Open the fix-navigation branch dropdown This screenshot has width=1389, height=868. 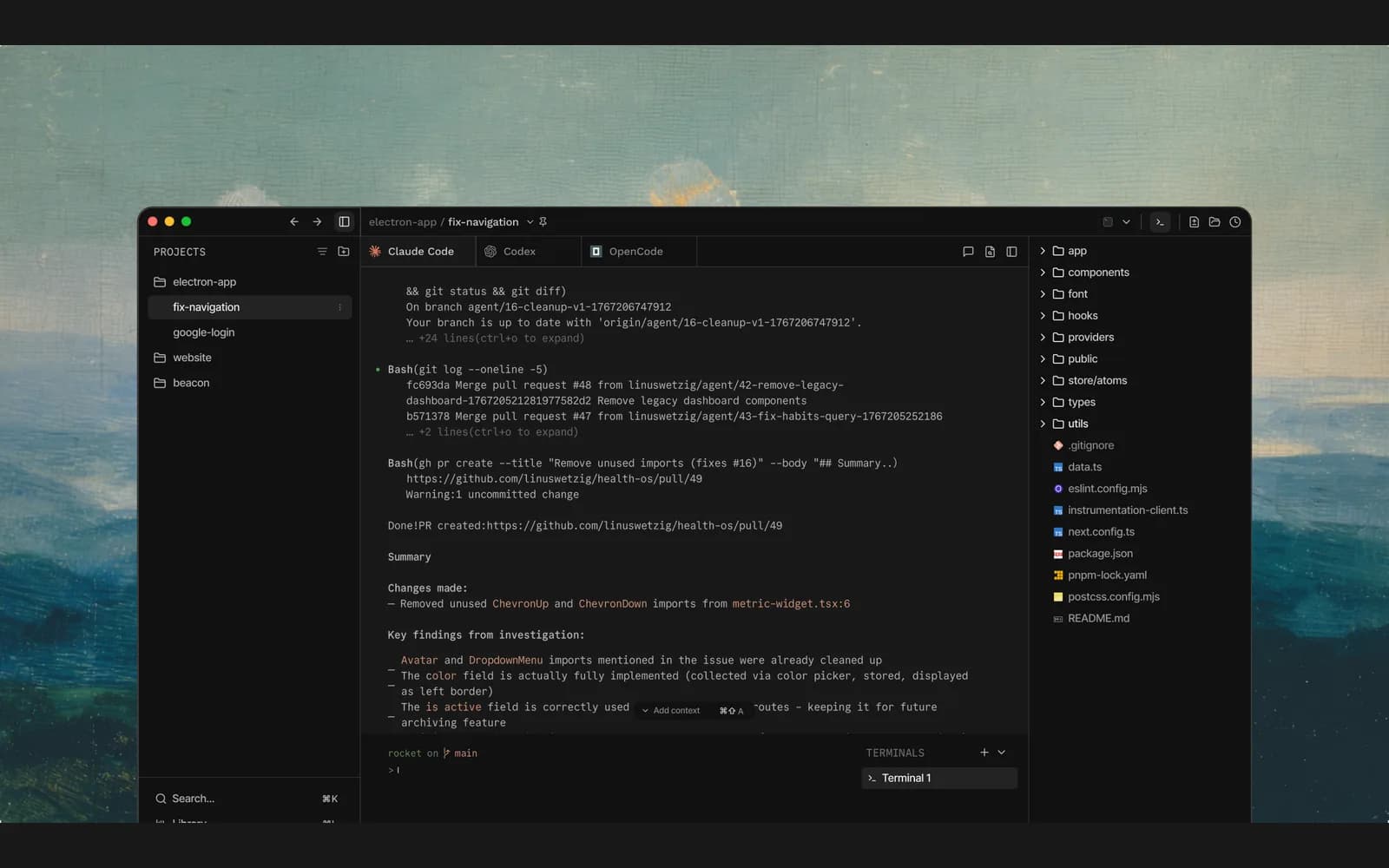tap(530, 222)
